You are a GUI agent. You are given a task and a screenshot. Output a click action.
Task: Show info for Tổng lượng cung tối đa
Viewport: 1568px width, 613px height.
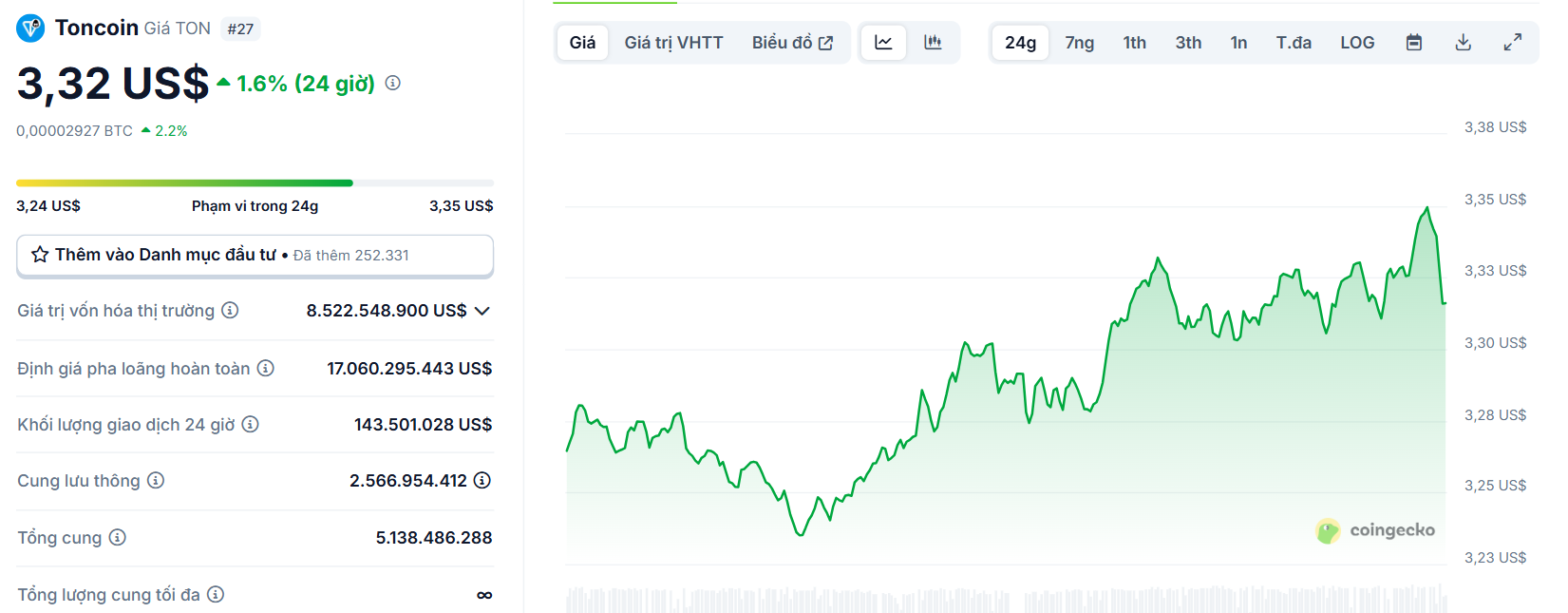(x=216, y=594)
